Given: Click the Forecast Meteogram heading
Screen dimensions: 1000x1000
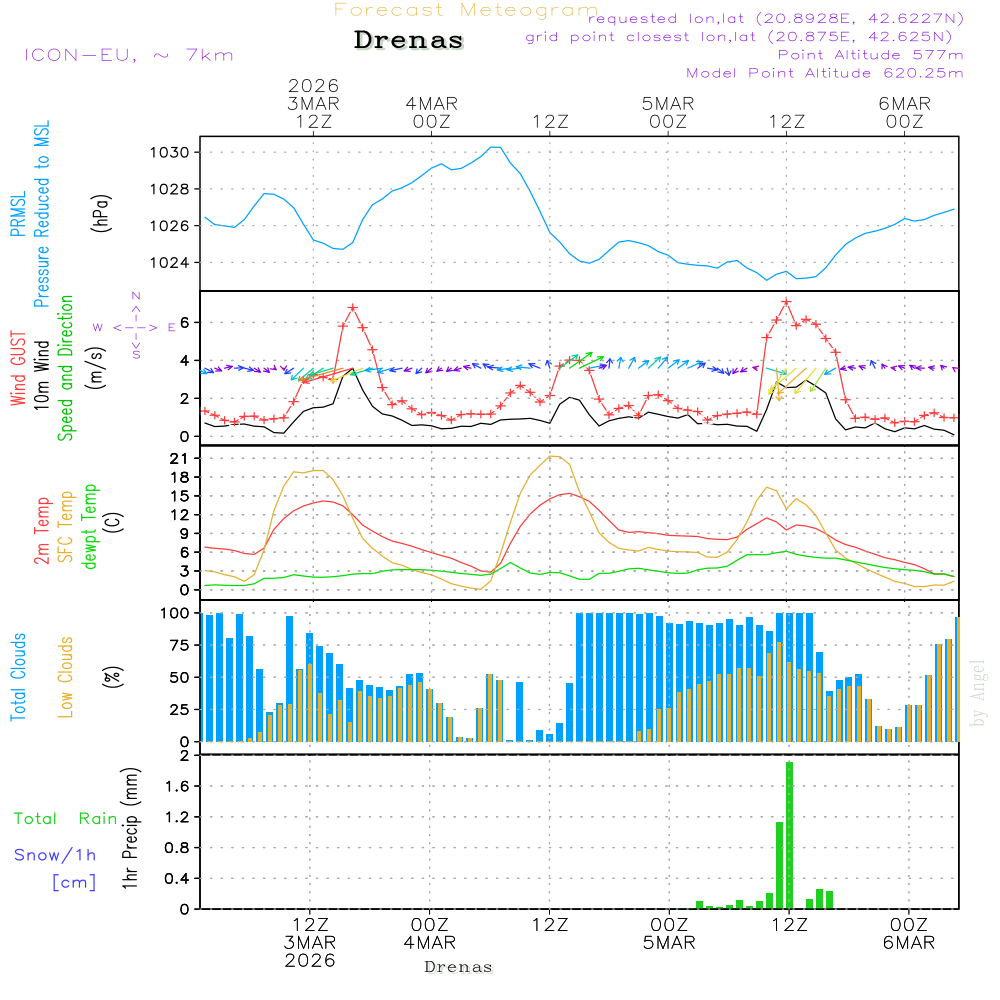Looking at the screenshot, I should (466, 10).
